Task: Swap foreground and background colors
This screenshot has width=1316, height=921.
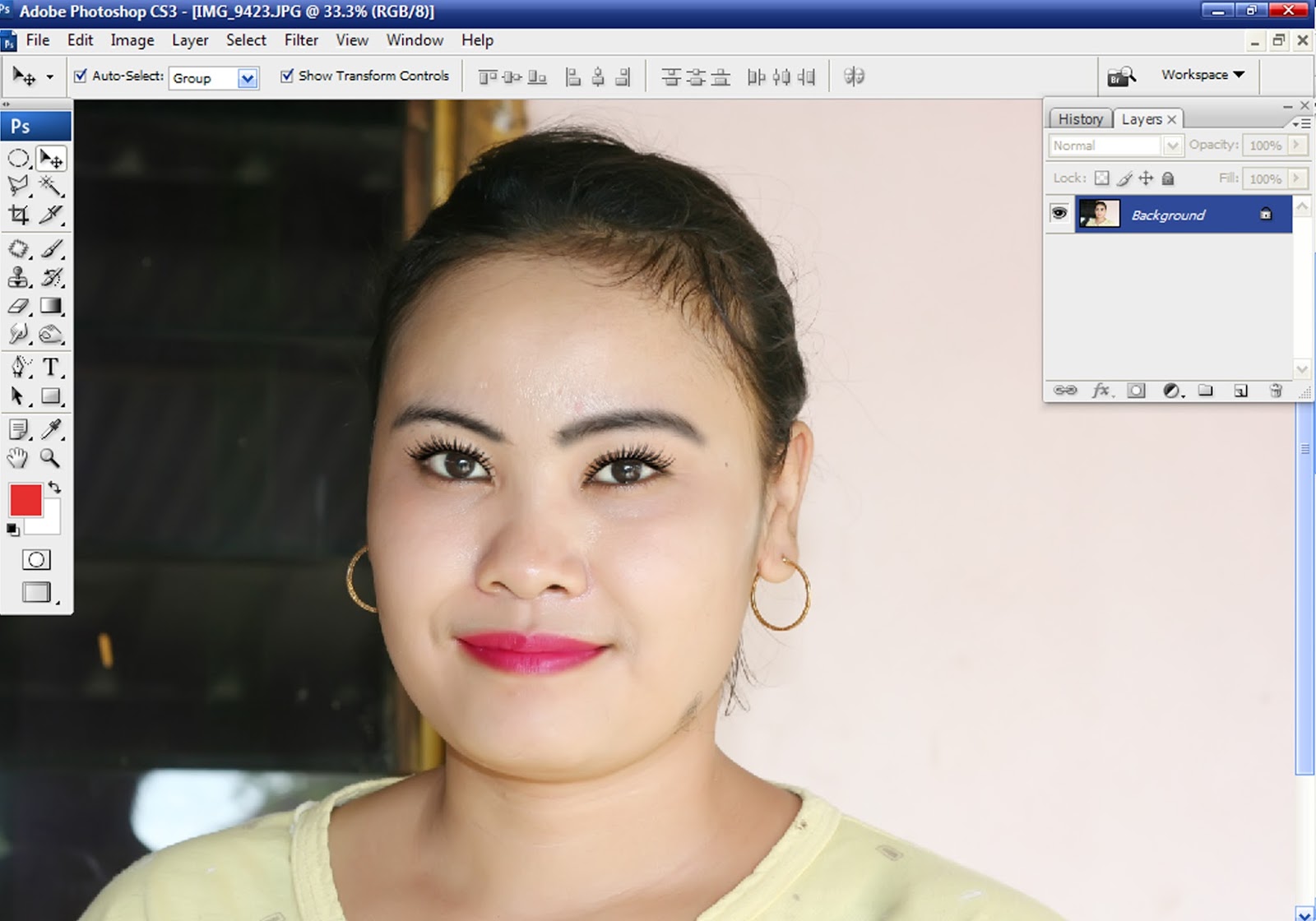Action: pyautogui.click(x=54, y=487)
